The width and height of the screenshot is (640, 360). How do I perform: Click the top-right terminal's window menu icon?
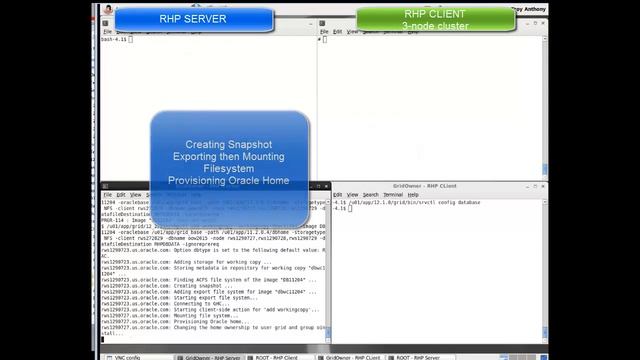tap(322, 23)
